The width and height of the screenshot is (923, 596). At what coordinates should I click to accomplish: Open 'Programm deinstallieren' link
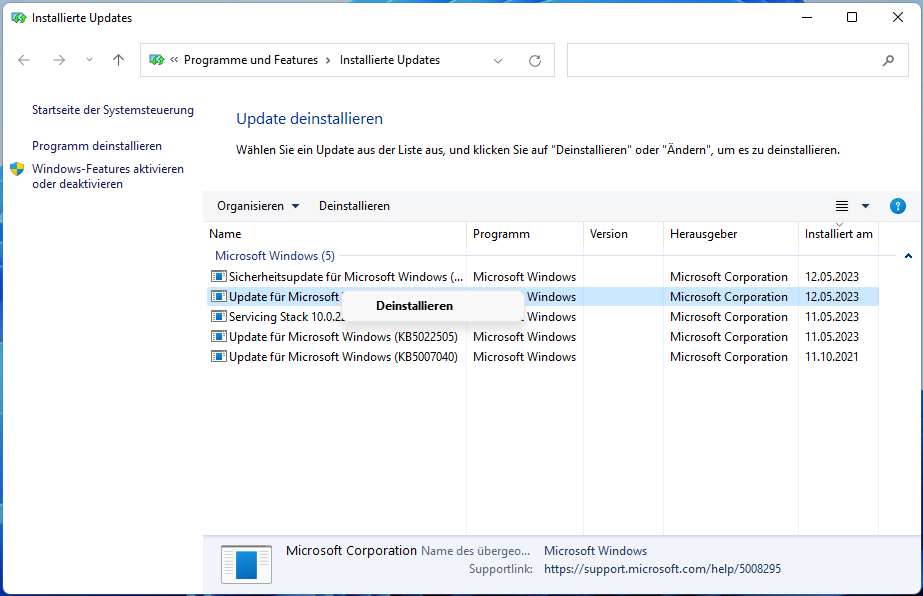click(x=97, y=146)
